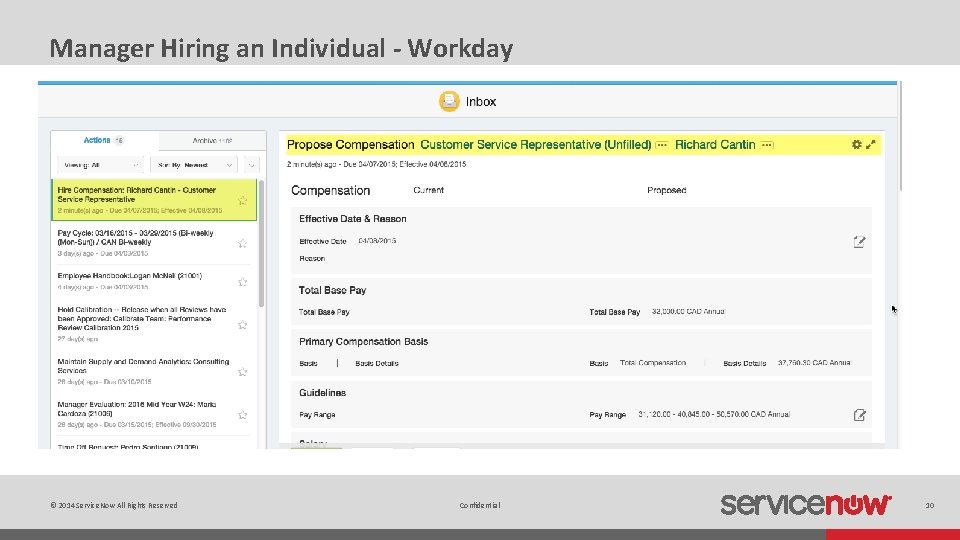Star the Hire Compensation Richard Cantin item
The width and height of the screenshot is (960, 540).
tap(242, 200)
